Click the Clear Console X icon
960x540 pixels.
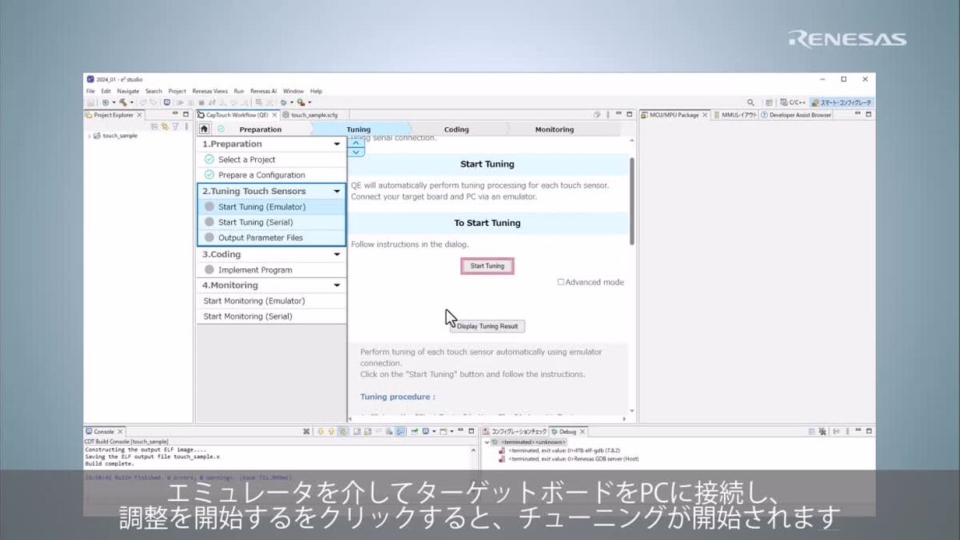(306, 432)
